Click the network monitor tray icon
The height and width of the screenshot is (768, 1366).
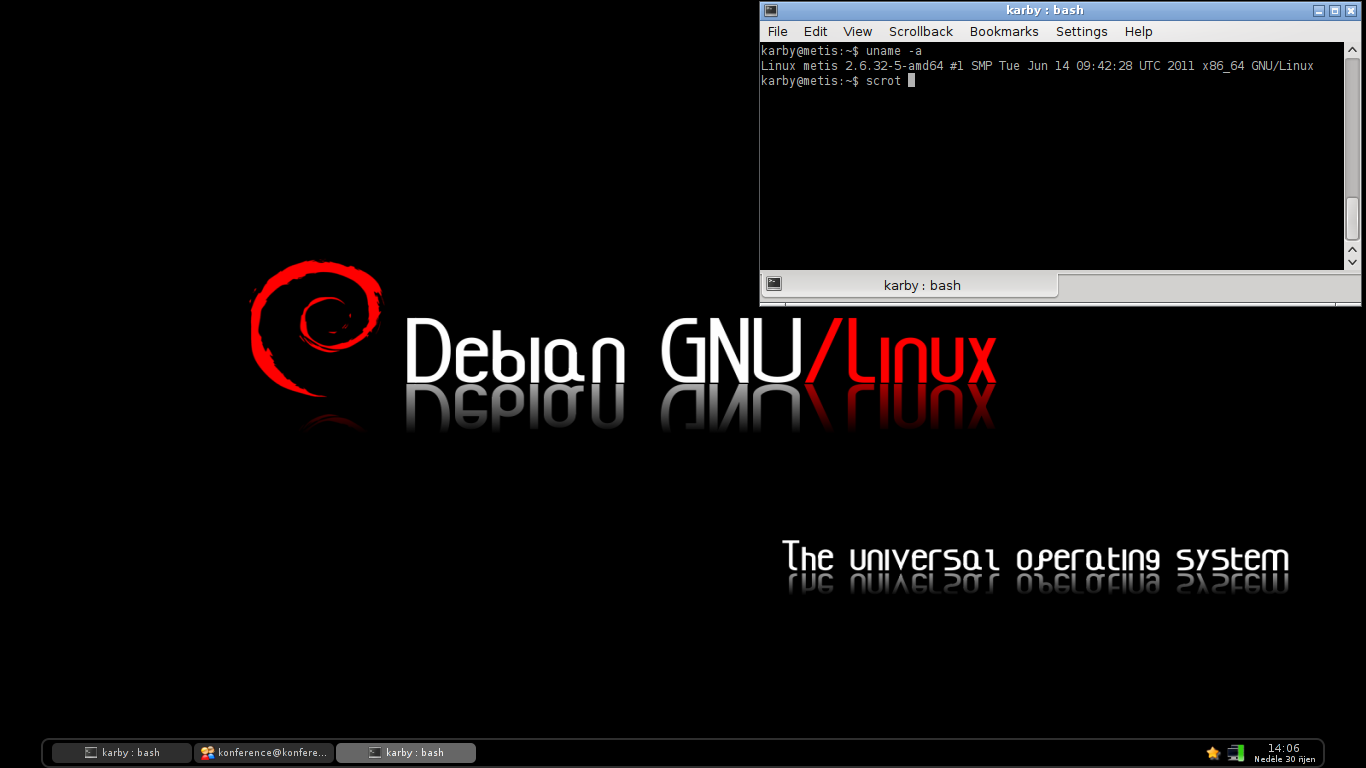1236,753
